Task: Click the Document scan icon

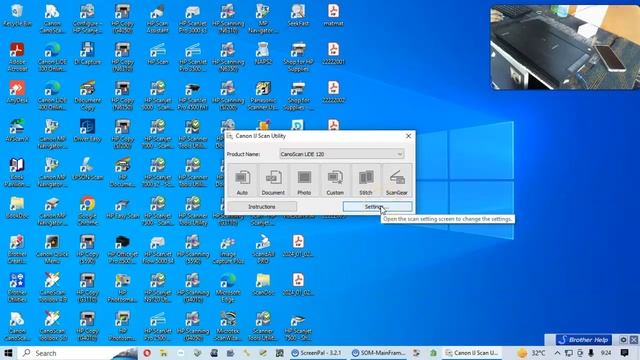Action: coord(273,180)
